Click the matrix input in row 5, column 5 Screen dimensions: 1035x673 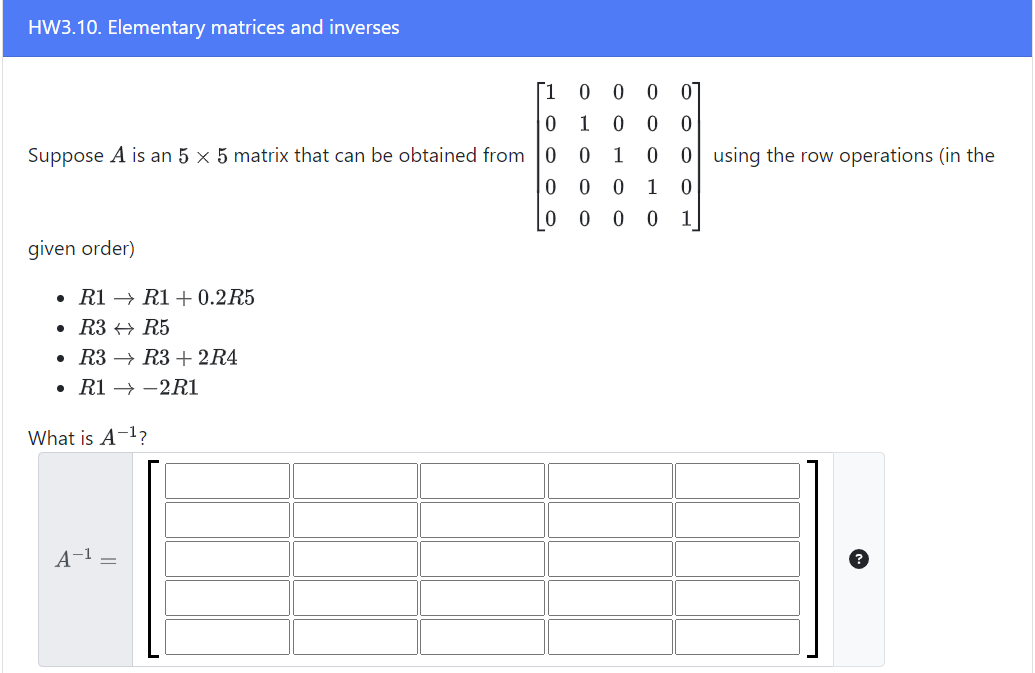(737, 636)
